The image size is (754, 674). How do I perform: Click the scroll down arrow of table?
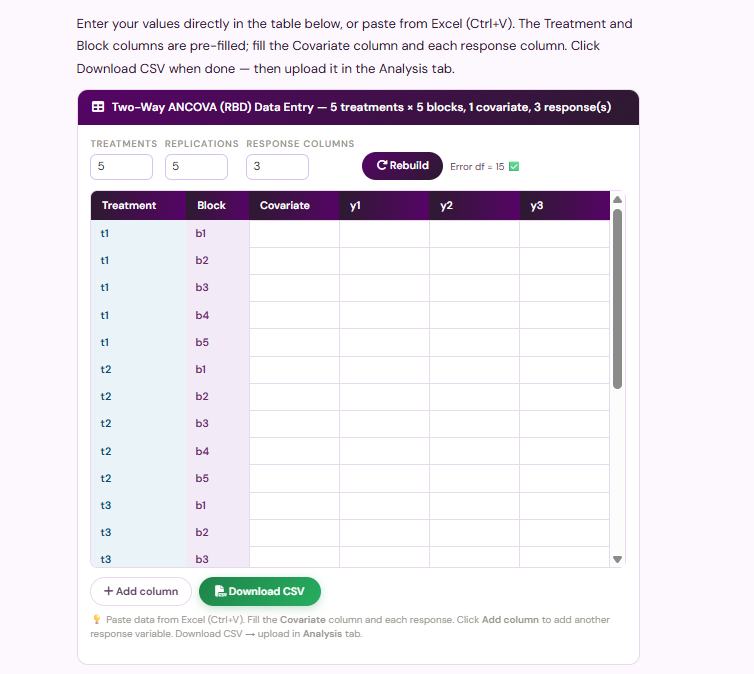tap(617, 559)
